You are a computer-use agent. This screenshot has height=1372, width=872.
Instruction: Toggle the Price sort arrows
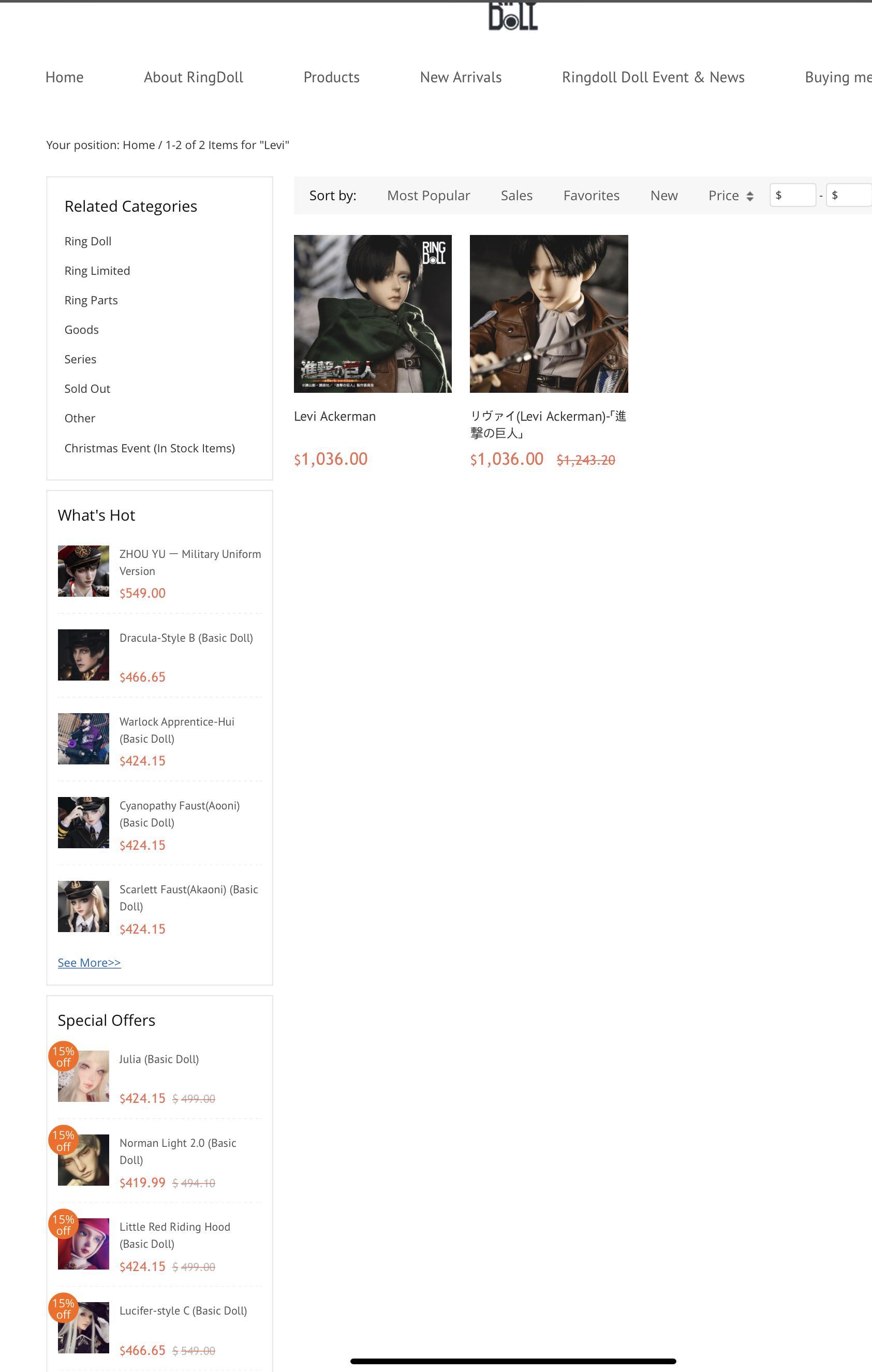point(749,196)
